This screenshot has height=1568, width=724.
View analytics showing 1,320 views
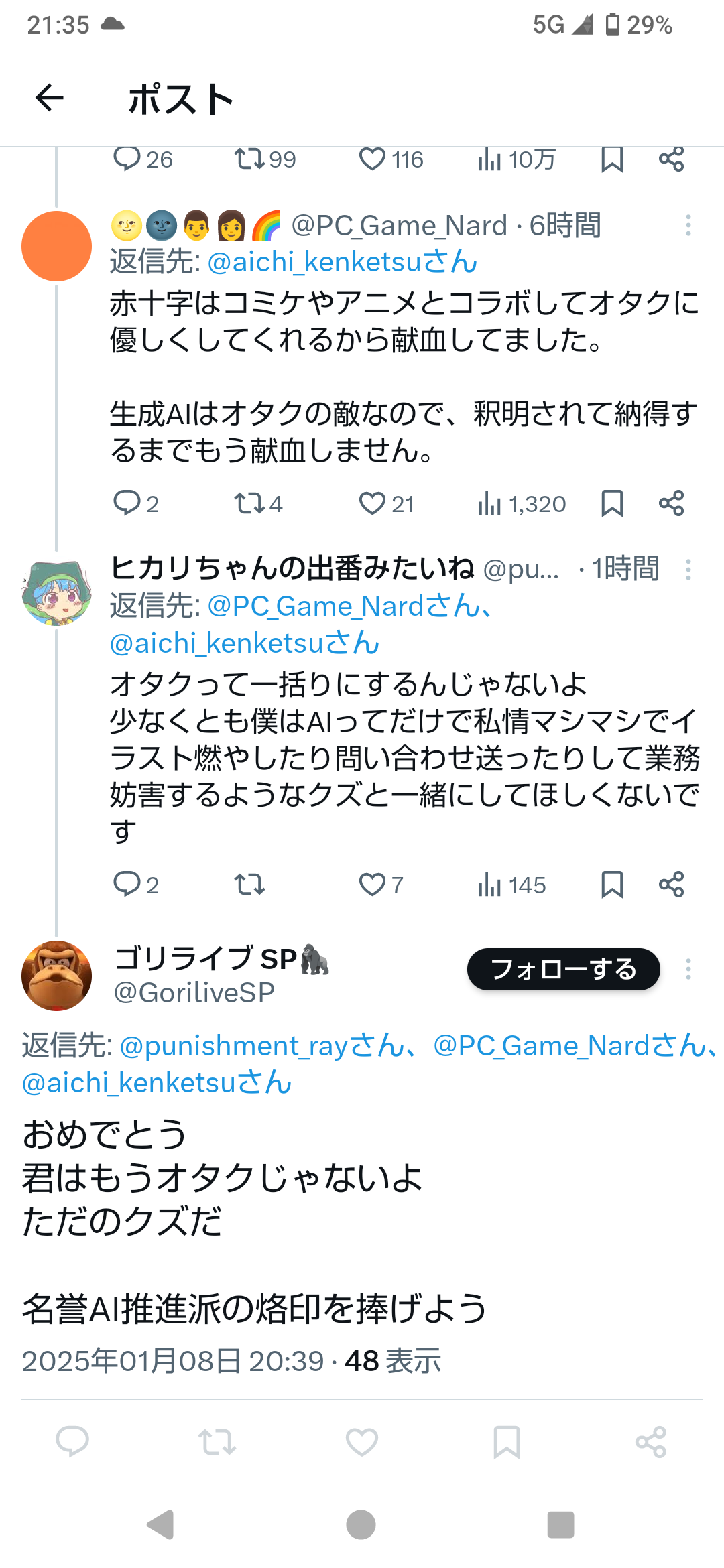(522, 503)
